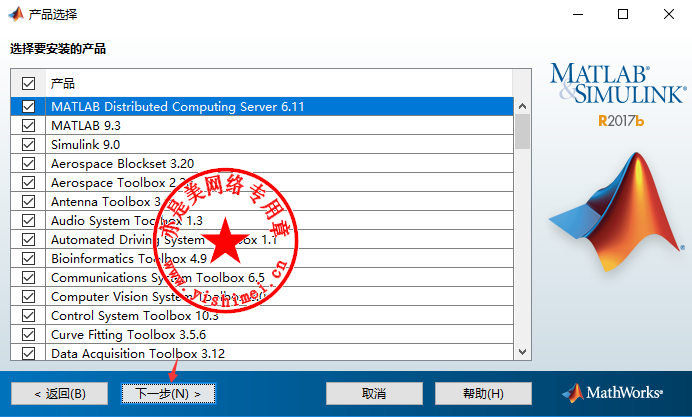The image size is (692, 417).
Task: Minimize the 产品选择 installer window
Action: [578, 14]
